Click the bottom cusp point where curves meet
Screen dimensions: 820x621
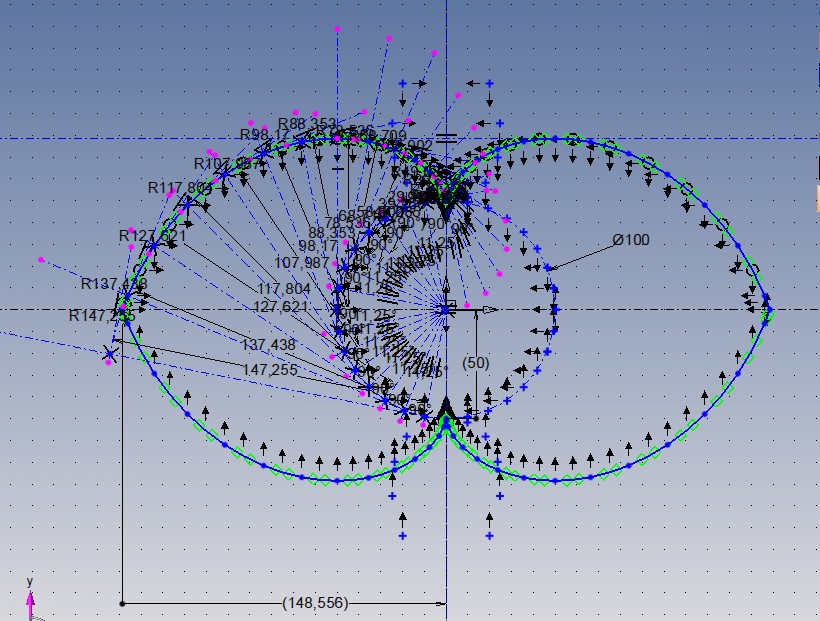[446, 420]
